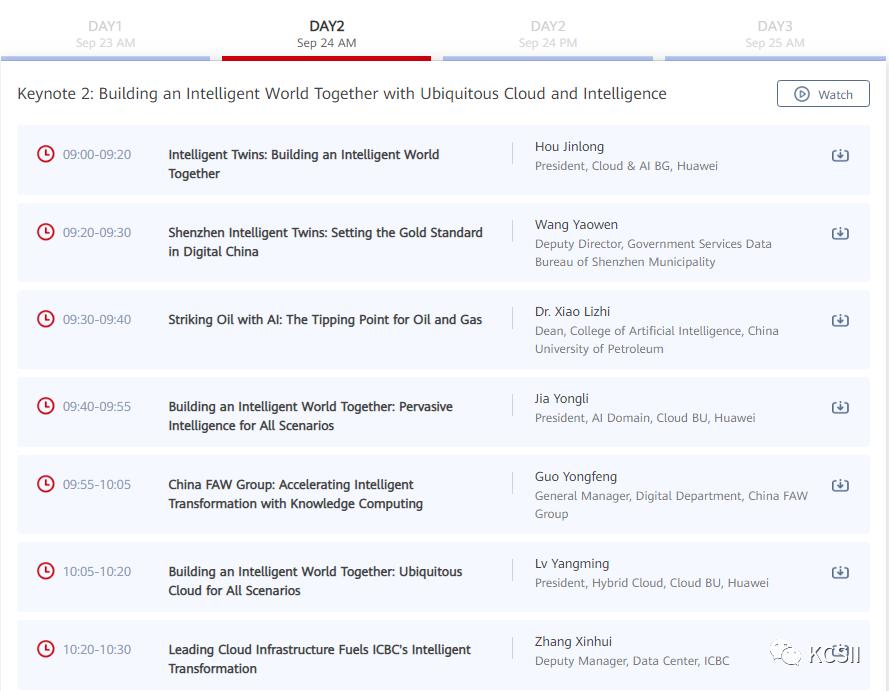
Task: Click the clock icon for 09:00-09:20
Action: pos(45,154)
